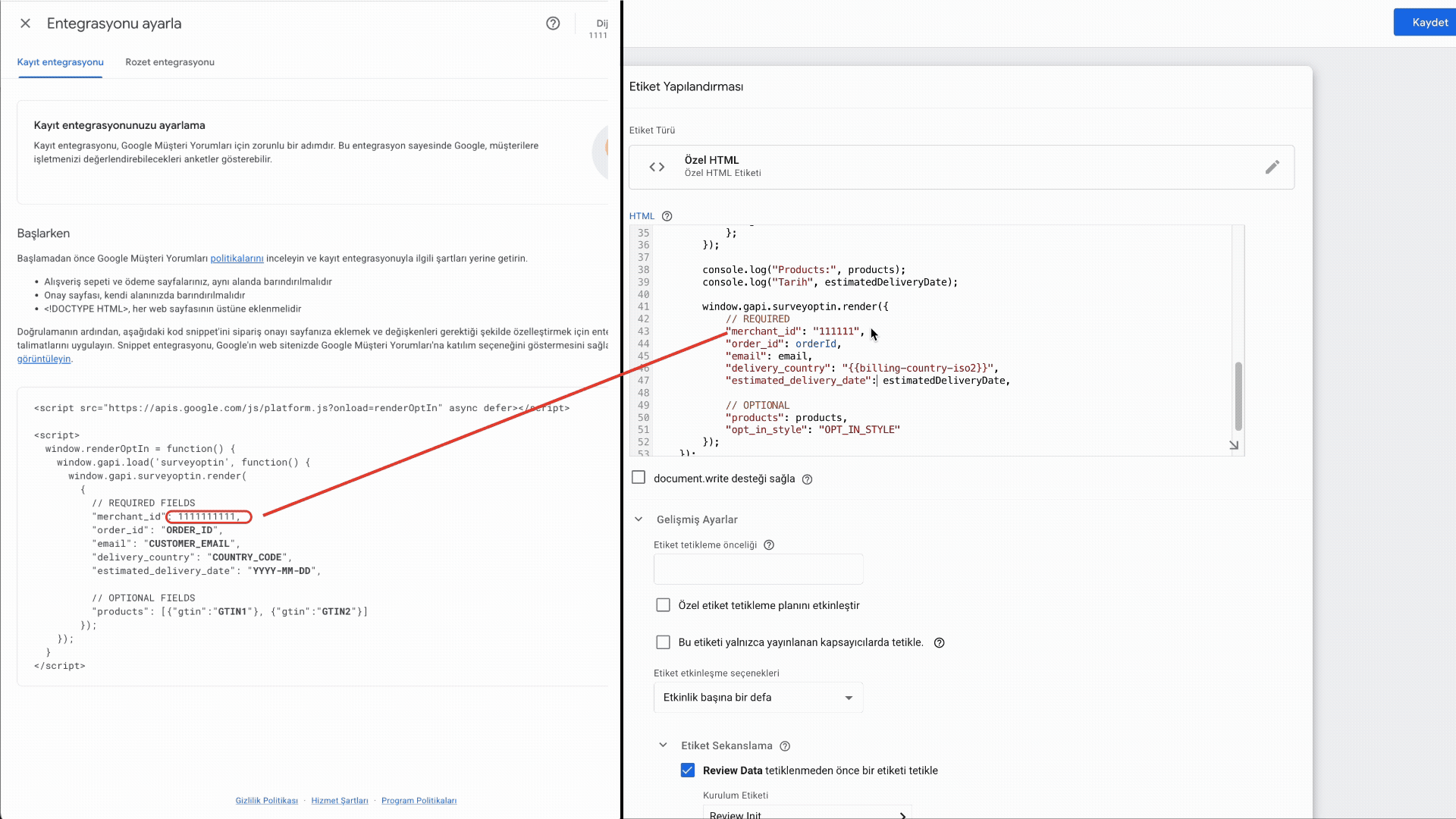Open help icon in integration header
Screen dimensions: 1456x819
pyautogui.click(x=553, y=24)
